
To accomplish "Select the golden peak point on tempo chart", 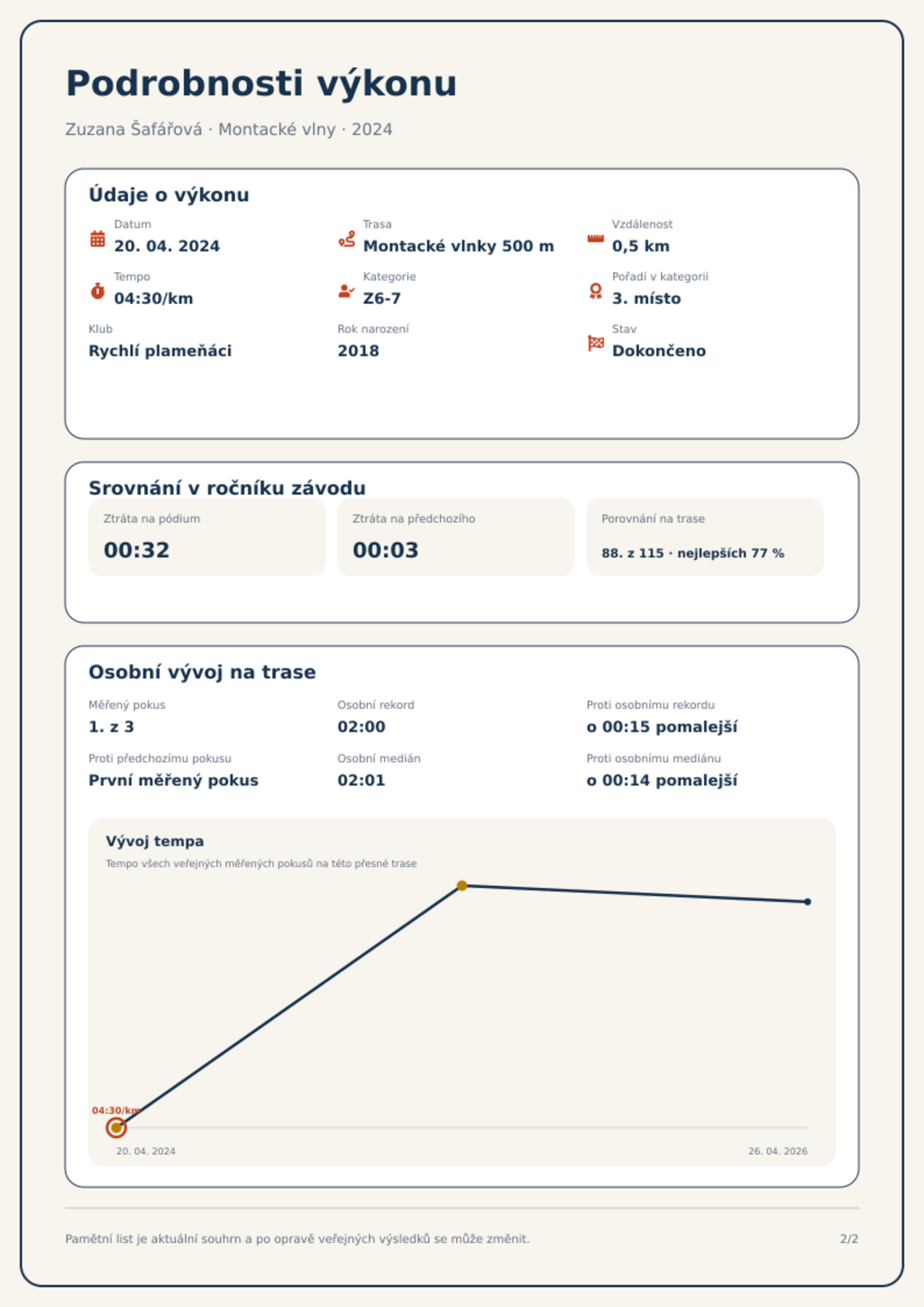I will (x=462, y=886).
